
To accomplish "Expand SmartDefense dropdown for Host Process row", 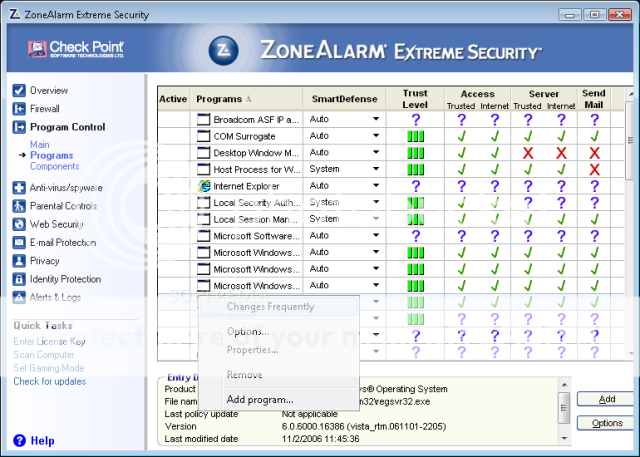I will (x=376, y=169).
